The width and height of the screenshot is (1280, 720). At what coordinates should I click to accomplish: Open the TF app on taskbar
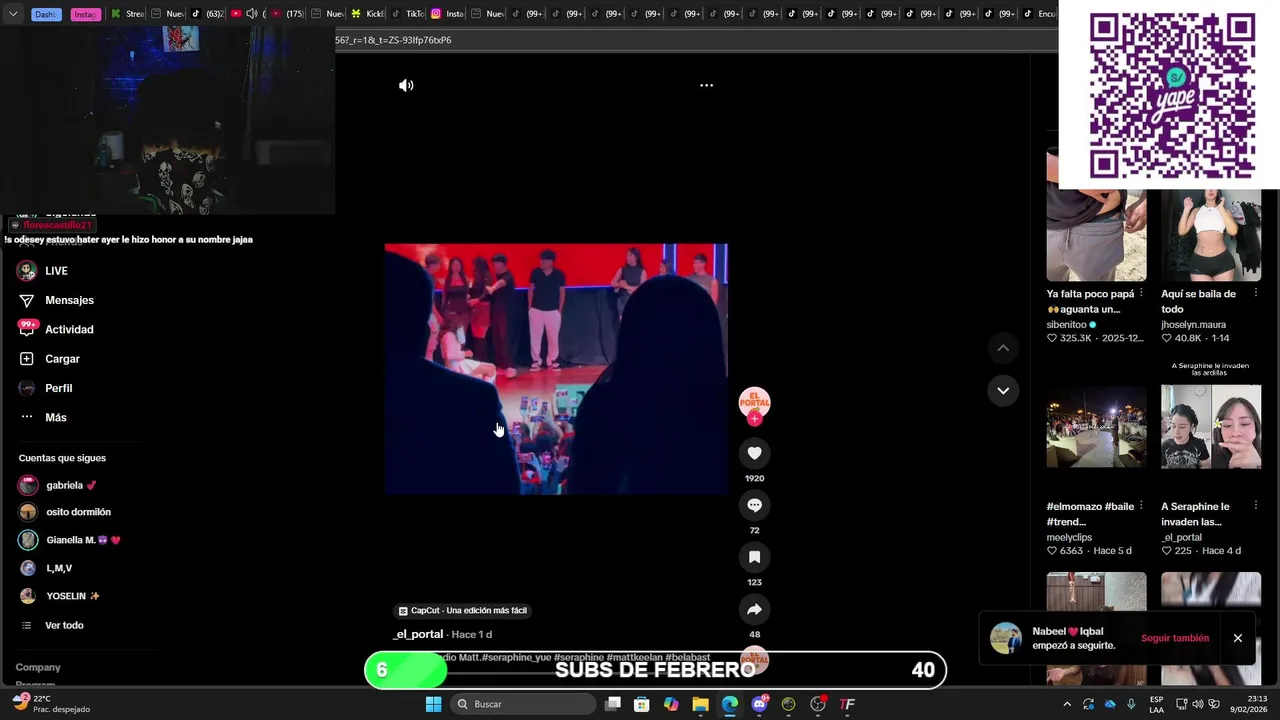847,704
